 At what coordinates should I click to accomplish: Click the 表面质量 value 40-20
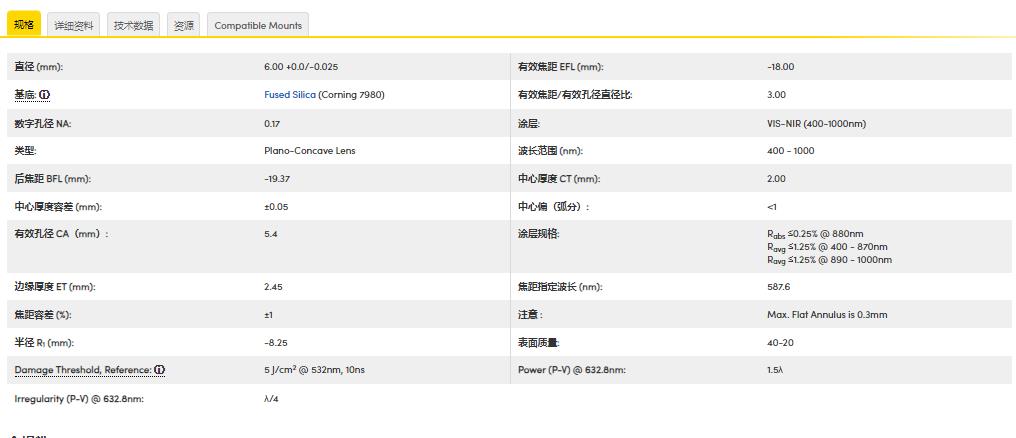click(781, 342)
